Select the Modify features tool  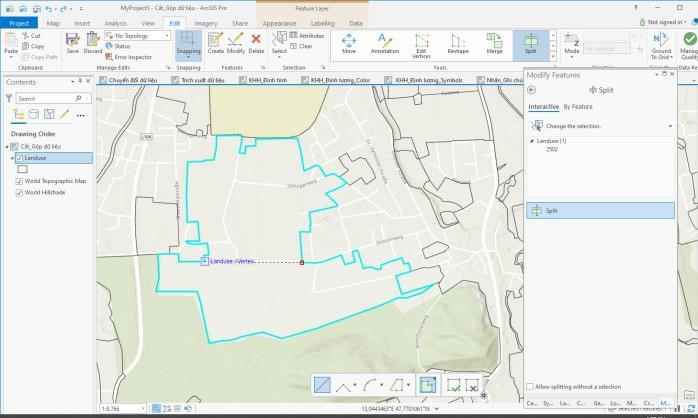click(236, 42)
